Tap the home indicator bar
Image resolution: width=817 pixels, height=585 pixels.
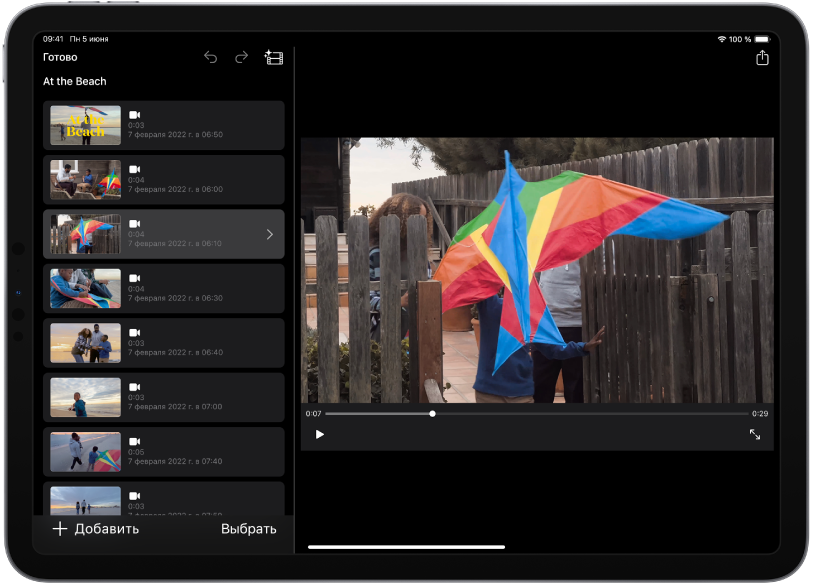pyautogui.click(x=406, y=547)
